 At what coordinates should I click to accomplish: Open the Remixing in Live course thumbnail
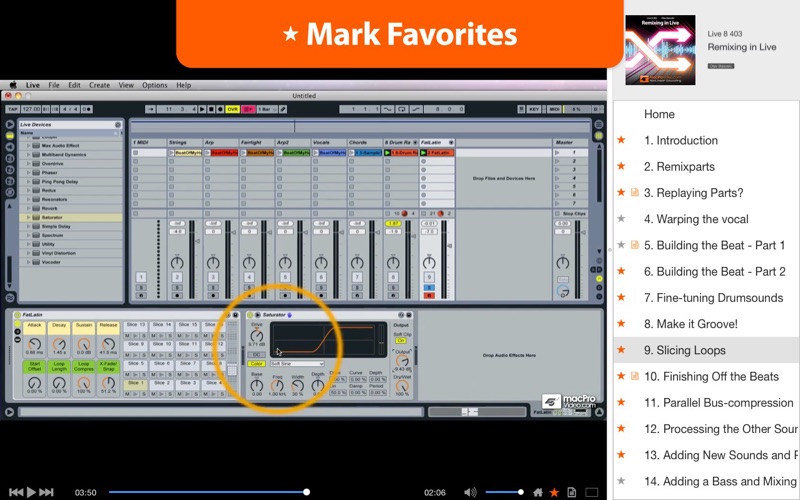tap(660, 49)
